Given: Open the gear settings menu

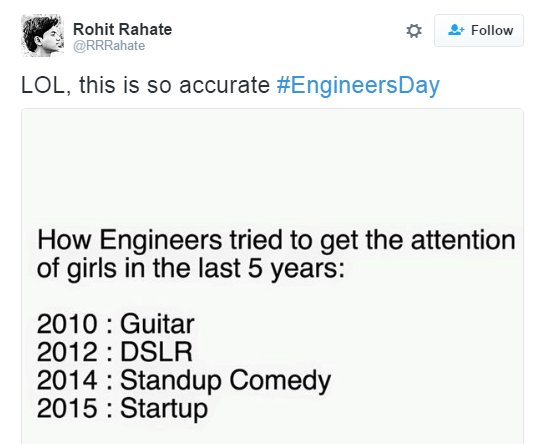Looking at the screenshot, I should point(414,31).
